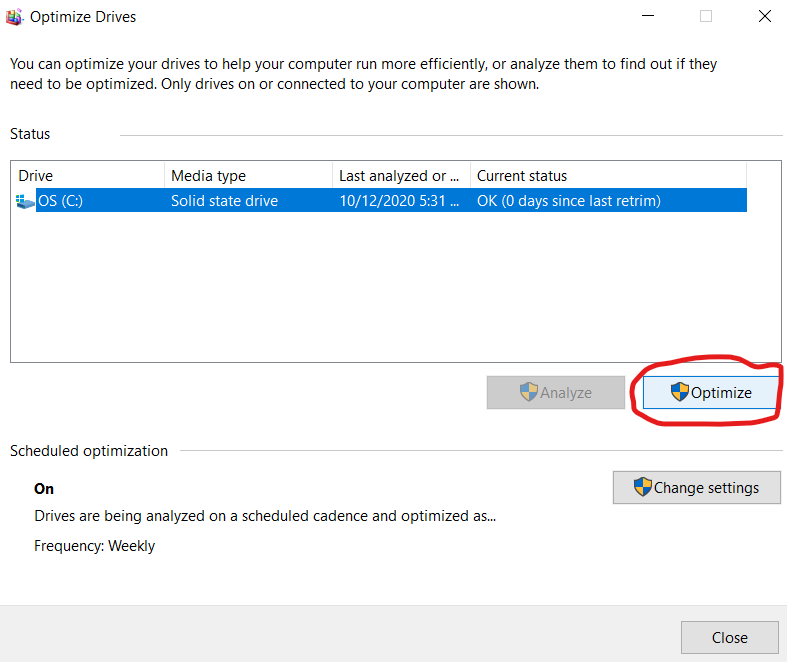Click the grayed Analyze button

[556, 392]
